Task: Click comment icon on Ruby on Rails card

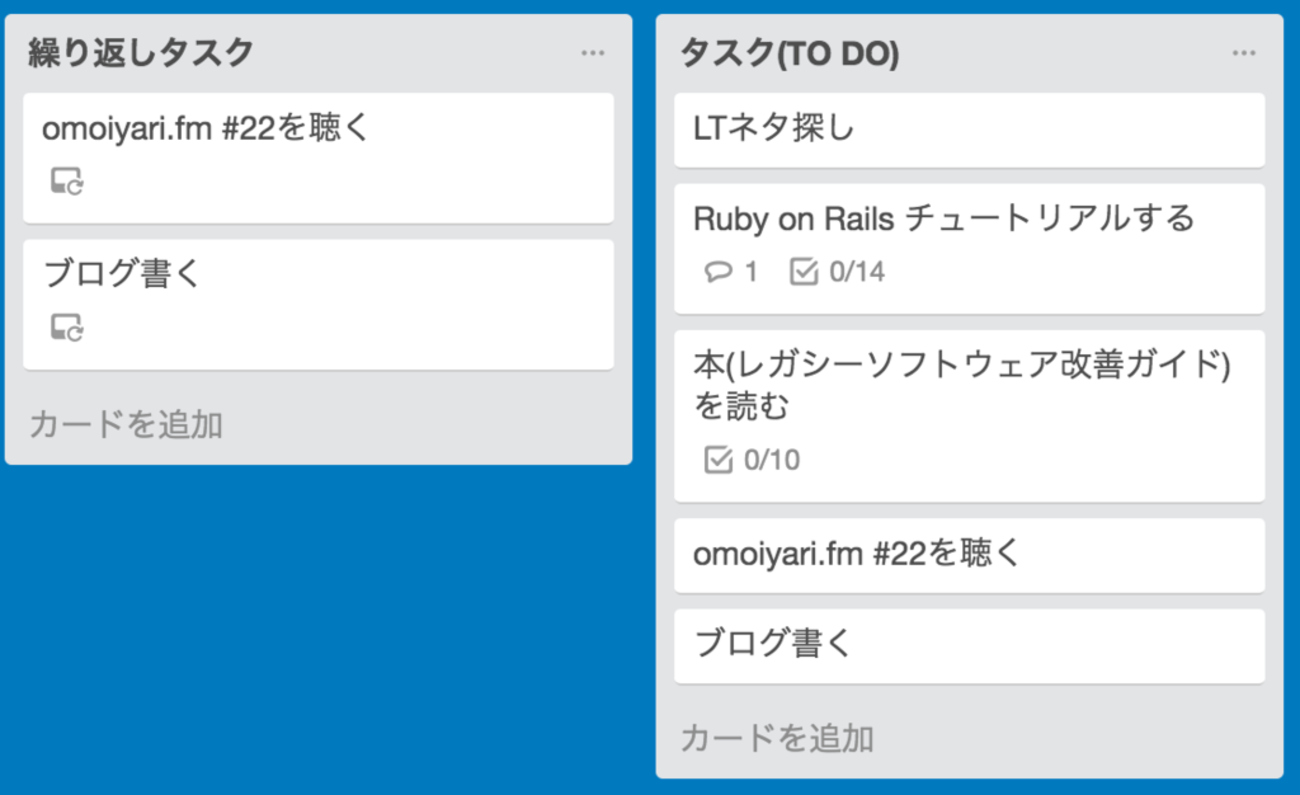Action: click(718, 272)
